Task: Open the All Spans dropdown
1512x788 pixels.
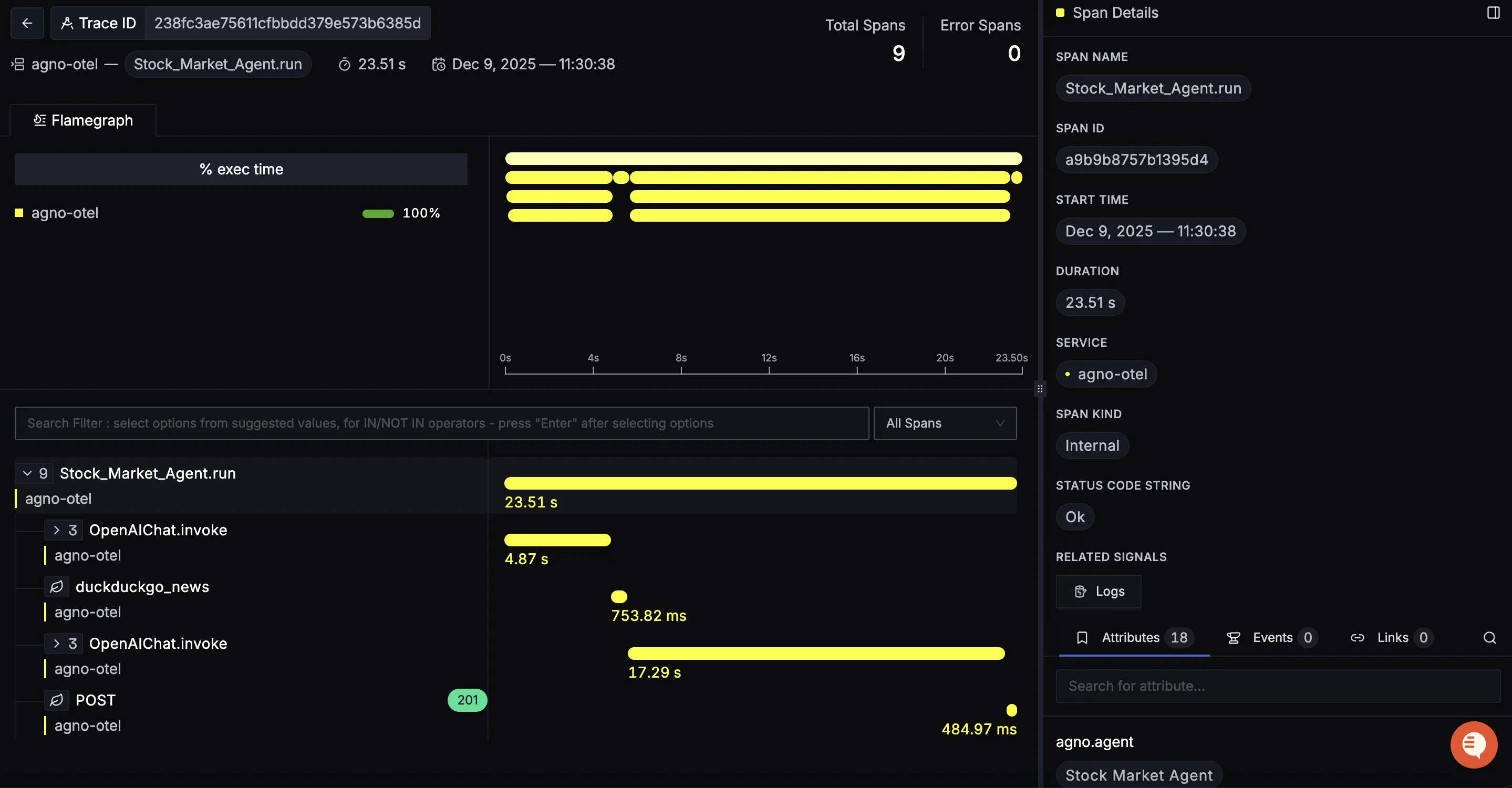Action: tap(945, 423)
